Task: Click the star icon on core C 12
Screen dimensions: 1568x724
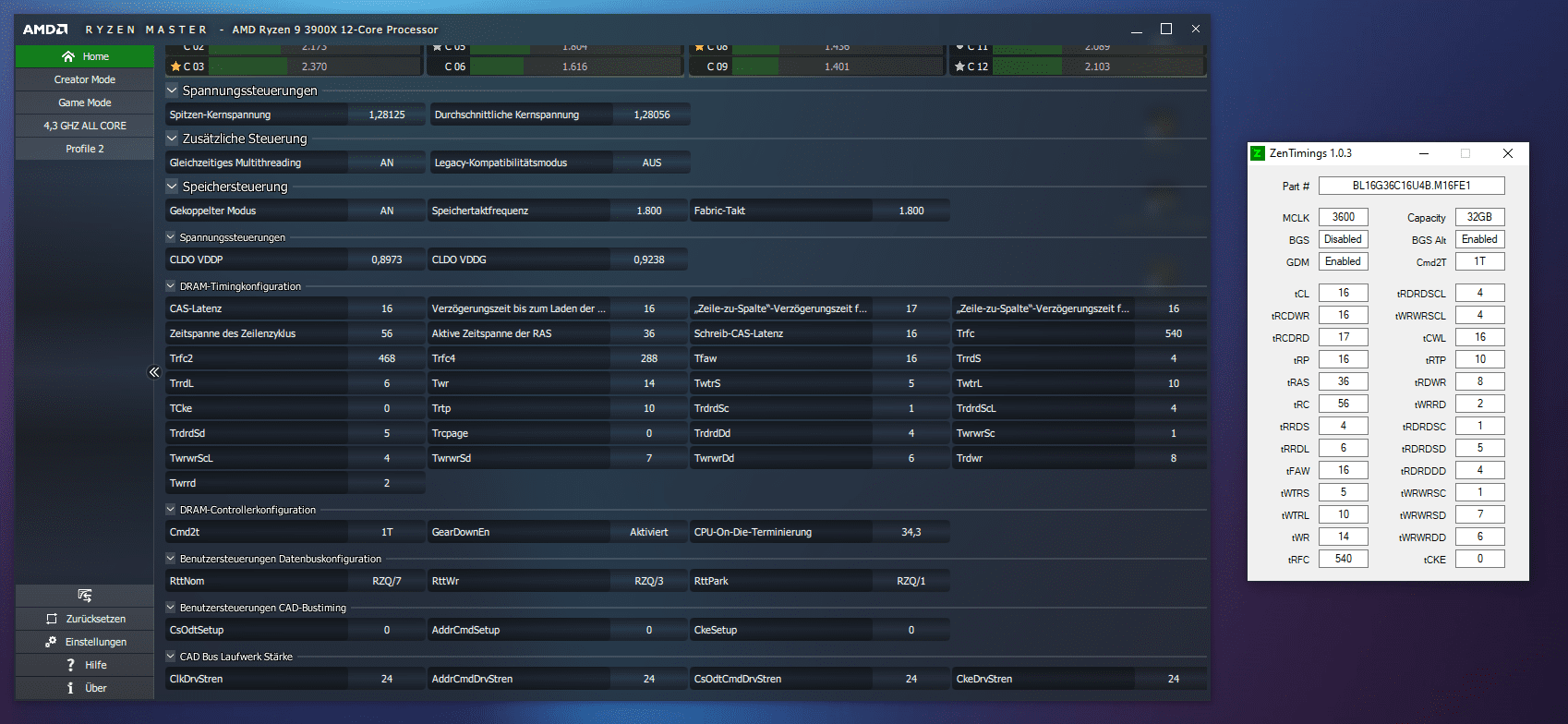Action: click(960, 66)
